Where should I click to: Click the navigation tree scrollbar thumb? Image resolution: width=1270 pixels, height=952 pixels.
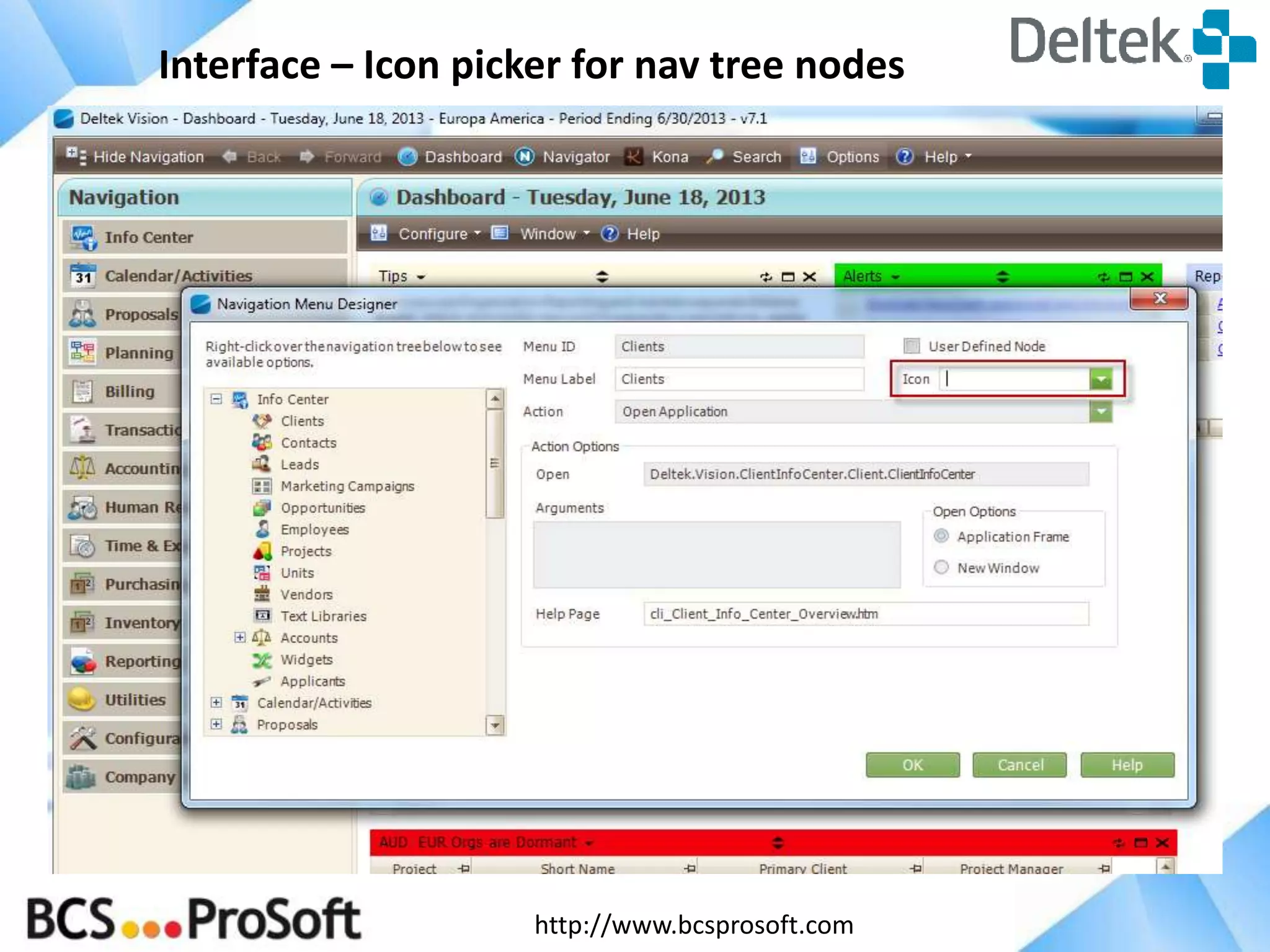[495, 463]
